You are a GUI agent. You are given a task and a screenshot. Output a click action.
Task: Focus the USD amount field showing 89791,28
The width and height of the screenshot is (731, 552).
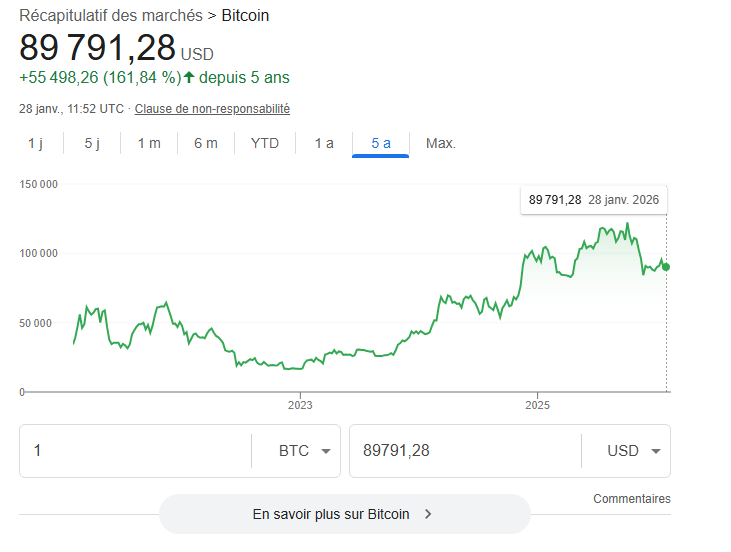(462, 451)
